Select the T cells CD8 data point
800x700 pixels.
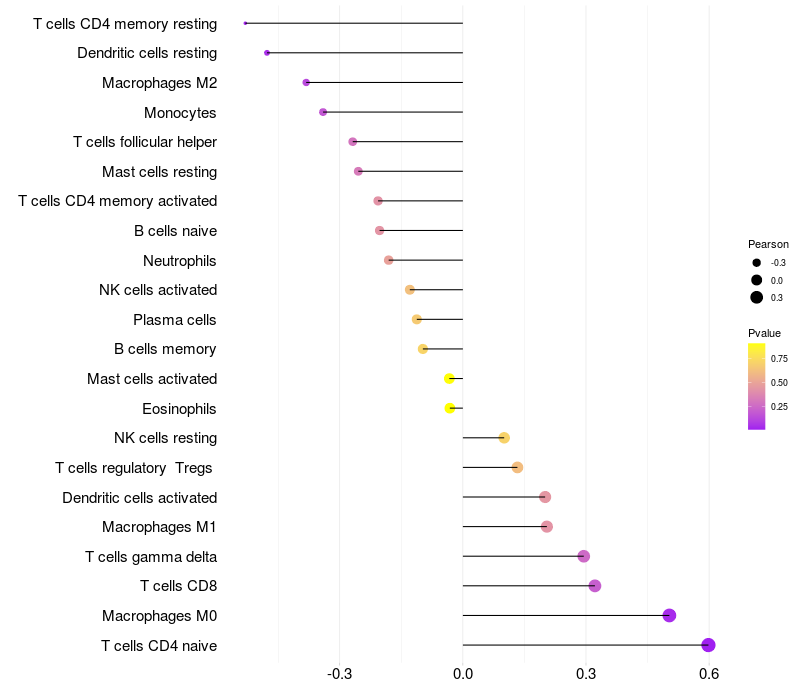595,586
